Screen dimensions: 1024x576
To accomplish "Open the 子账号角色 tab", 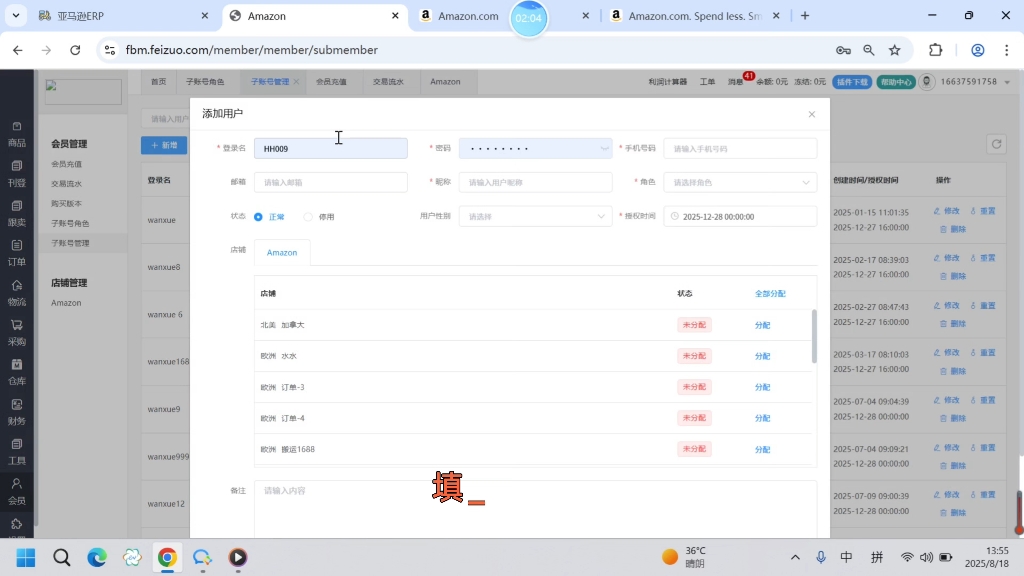I will (x=205, y=82).
